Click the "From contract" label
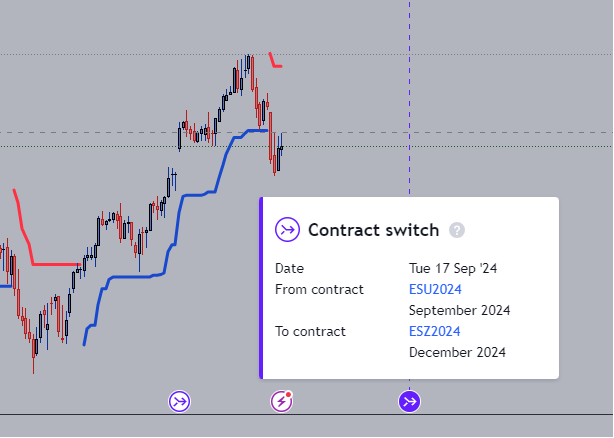The width and height of the screenshot is (614, 438). tap(319, 289)
